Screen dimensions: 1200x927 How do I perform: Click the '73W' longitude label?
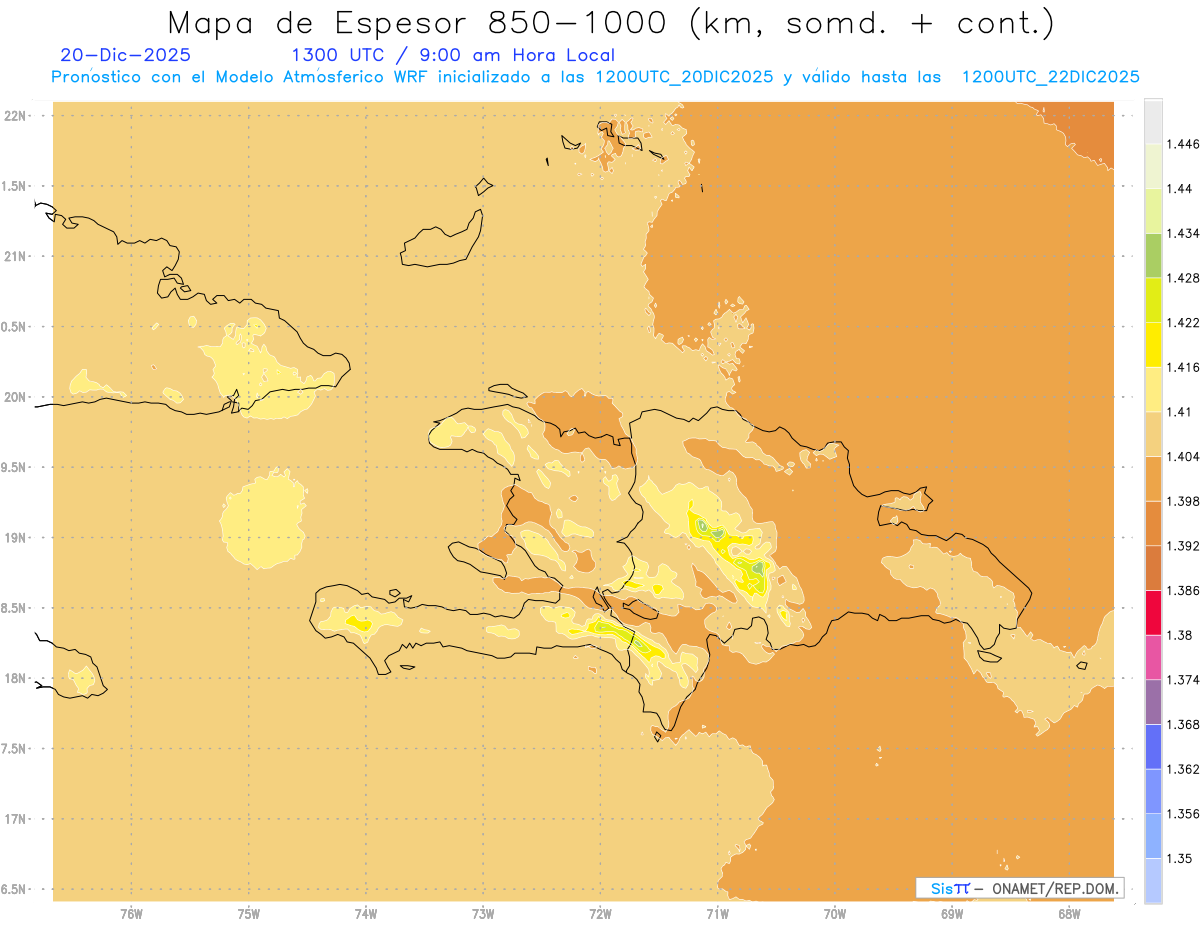[x=483, y=914]
